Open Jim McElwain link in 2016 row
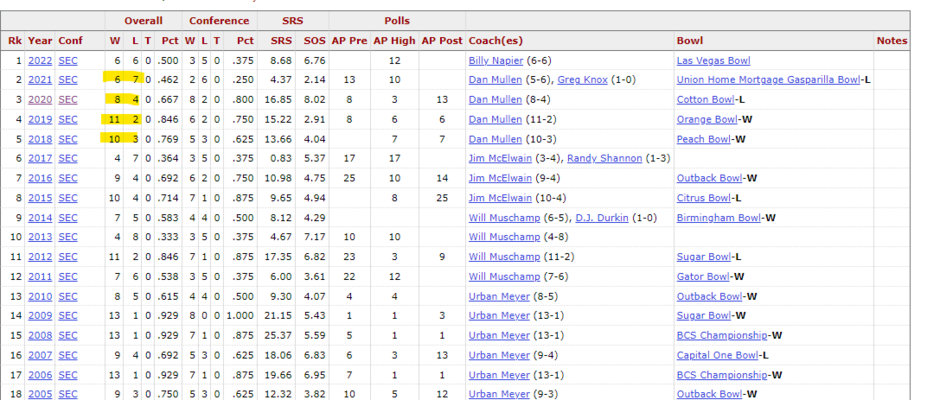927x400 pixels. (x=500, y=178)
